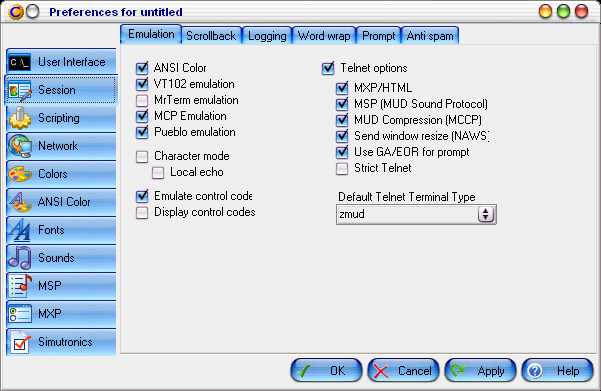
Task: Disable Use GA/EOR for prompt
Action: tap(342, 152)
